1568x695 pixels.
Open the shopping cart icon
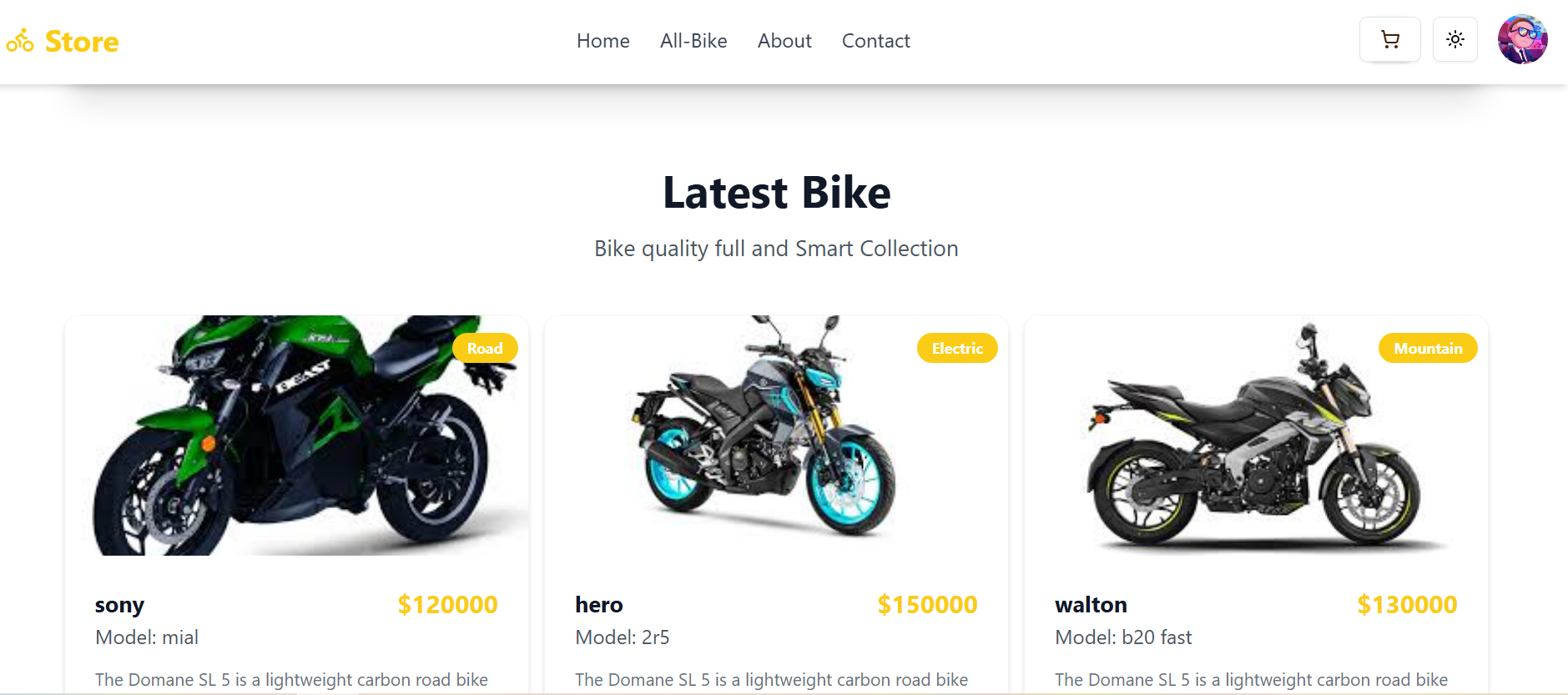(x=1389, y=40)
